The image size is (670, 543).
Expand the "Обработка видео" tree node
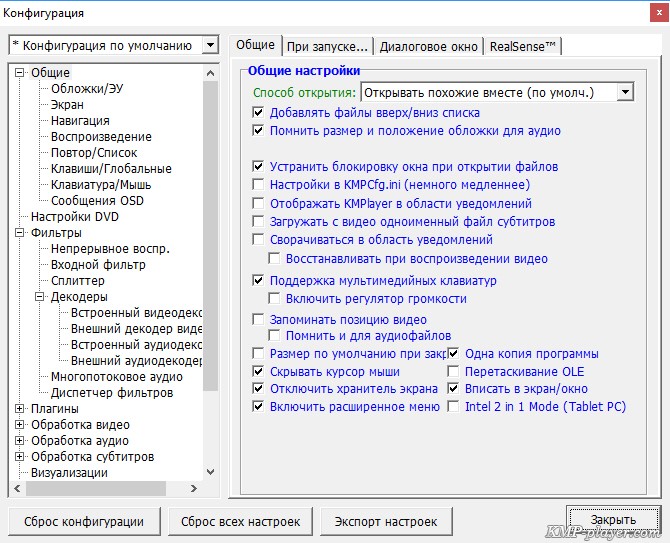(19, 425)
